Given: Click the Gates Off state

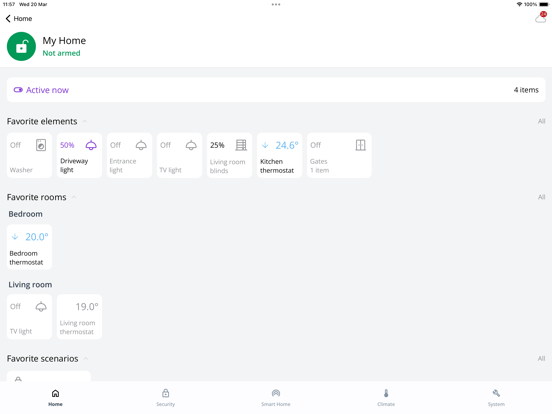Looking at the screenshot, I should coord(316,145).
